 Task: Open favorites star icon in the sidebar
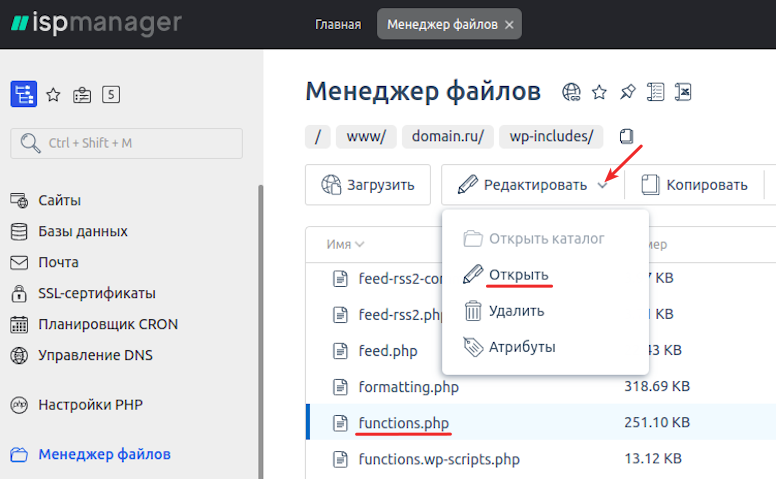(53, 95)
